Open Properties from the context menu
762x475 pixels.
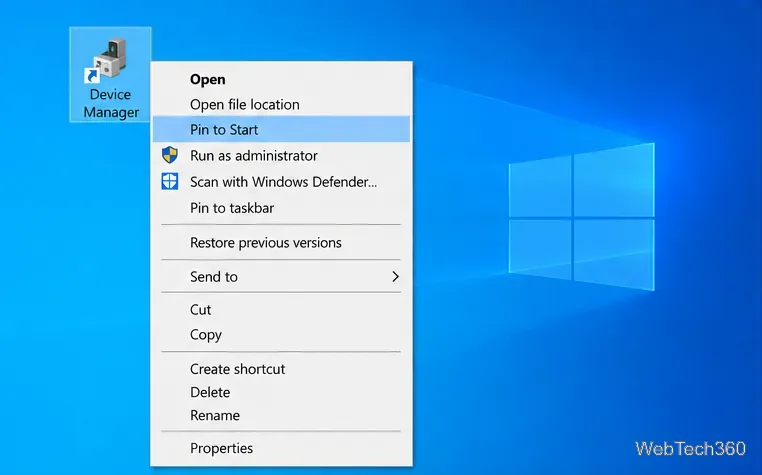[281, 448]
